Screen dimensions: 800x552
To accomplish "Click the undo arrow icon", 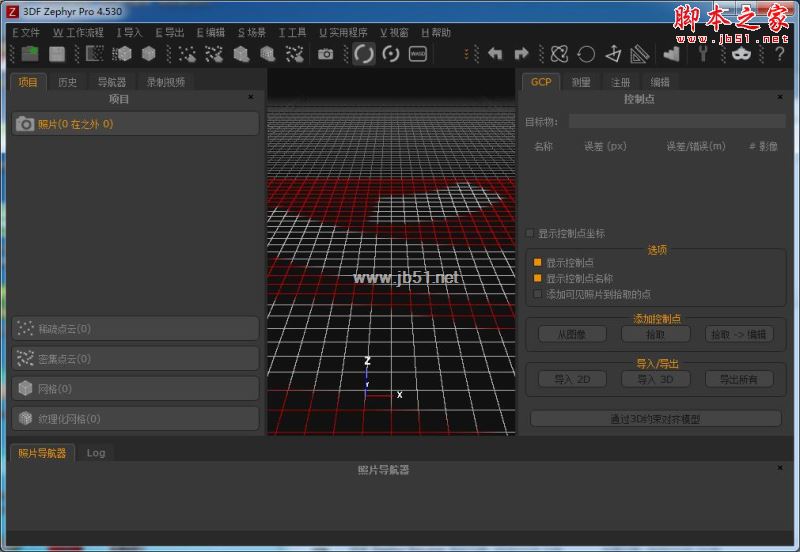I will [495, 54].
